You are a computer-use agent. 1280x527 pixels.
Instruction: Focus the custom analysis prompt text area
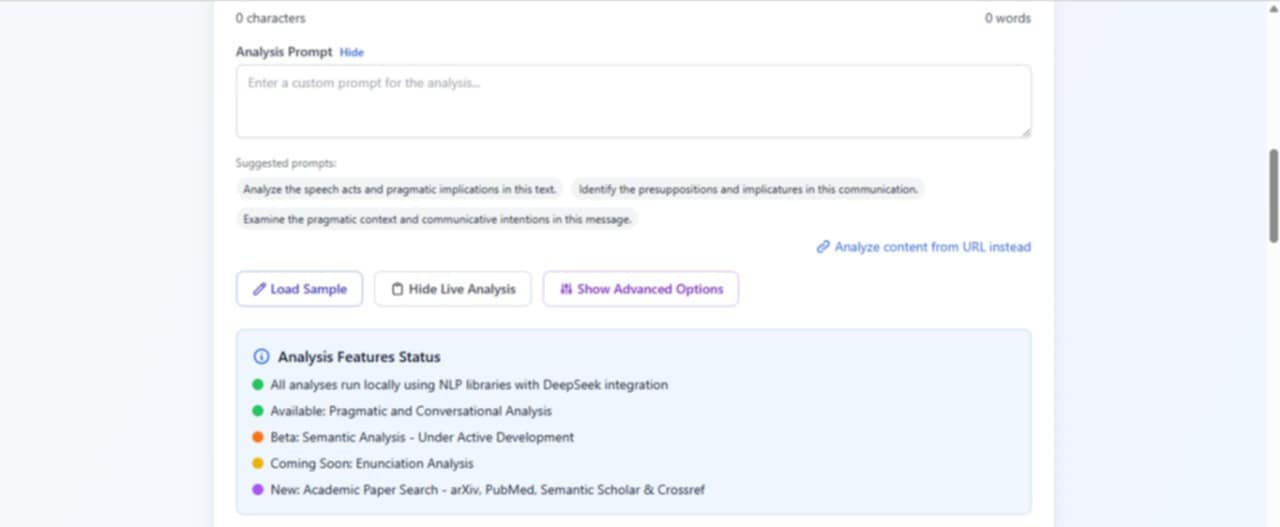pos(633,101)
